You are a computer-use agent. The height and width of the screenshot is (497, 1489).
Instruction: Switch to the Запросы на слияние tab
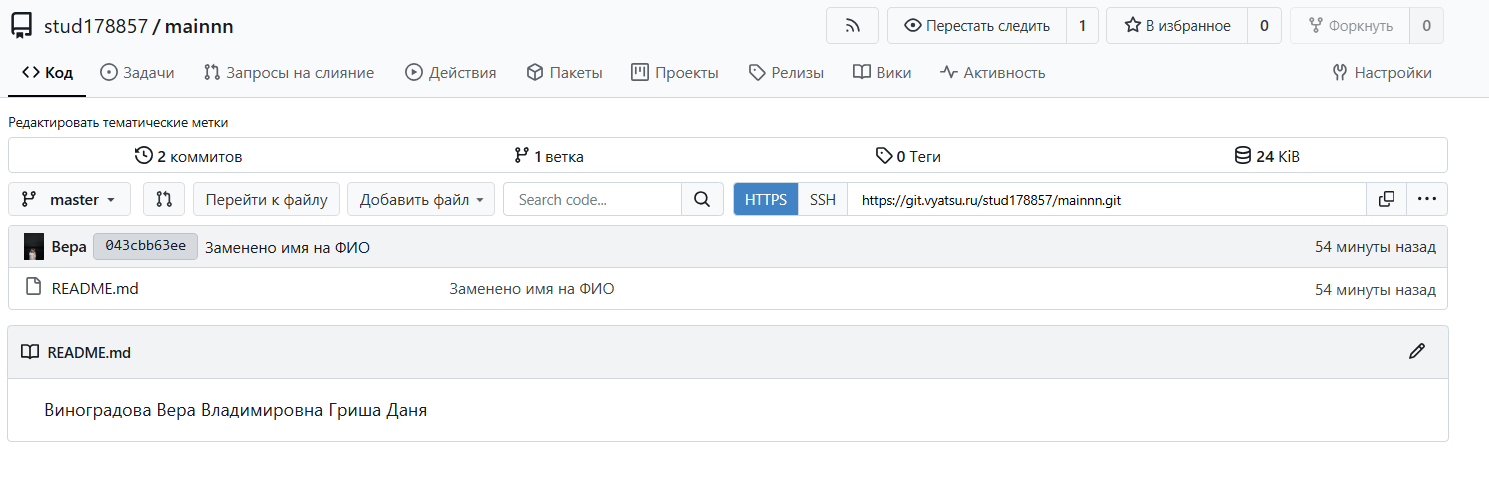(x=289, y=73)
